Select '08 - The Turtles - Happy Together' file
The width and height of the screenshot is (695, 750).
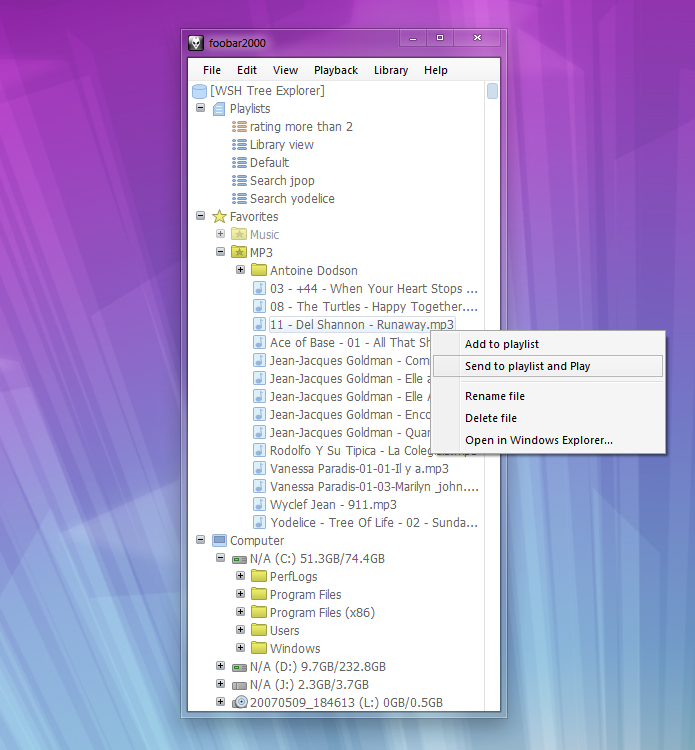374,307
